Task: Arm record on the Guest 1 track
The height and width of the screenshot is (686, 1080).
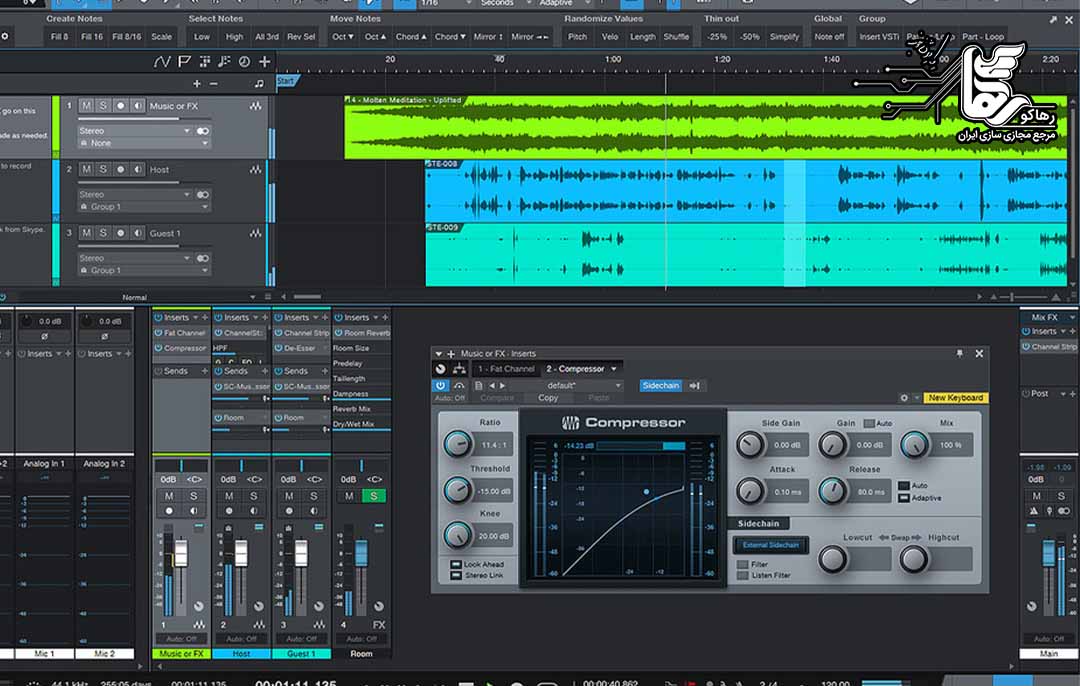Action: pyautogui.click(x=120, y=233)
